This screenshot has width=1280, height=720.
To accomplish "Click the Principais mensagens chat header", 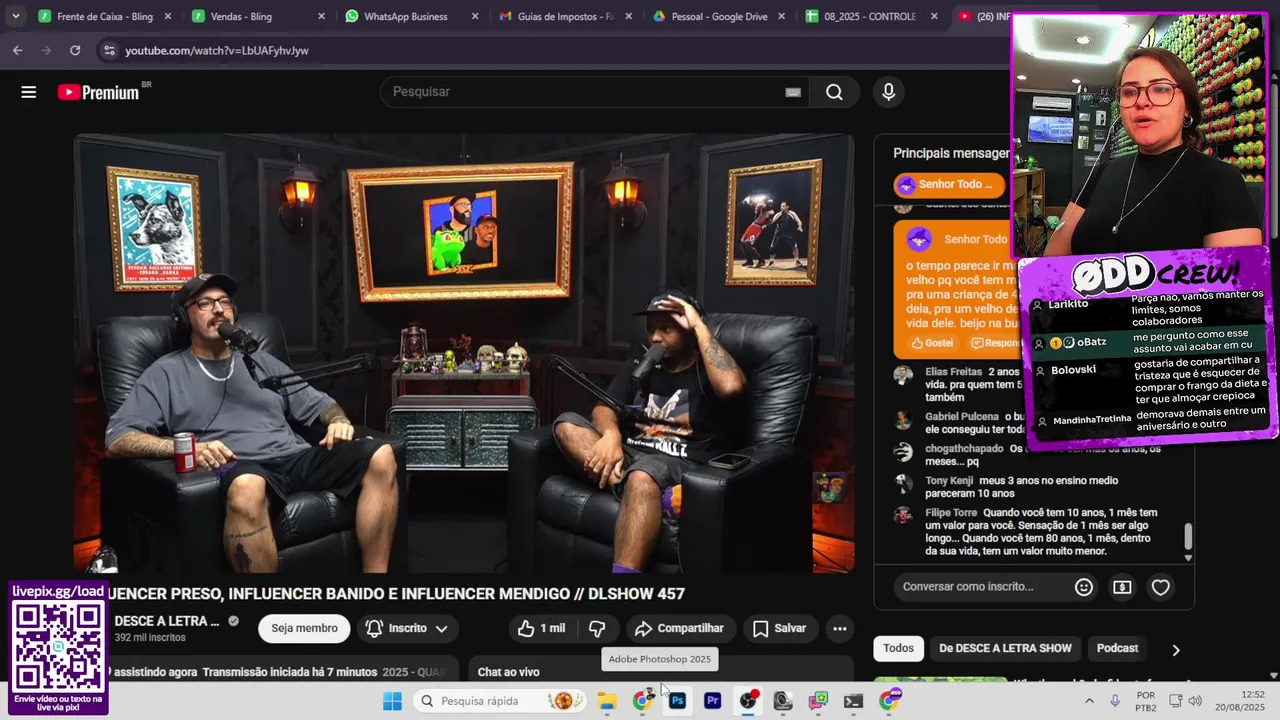I will point(952,153).
